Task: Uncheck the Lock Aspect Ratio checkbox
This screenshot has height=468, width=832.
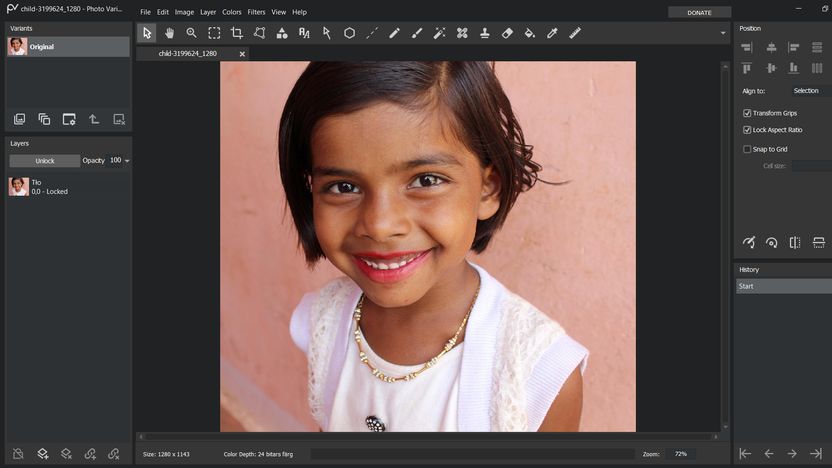Action: tap(747, 130)
